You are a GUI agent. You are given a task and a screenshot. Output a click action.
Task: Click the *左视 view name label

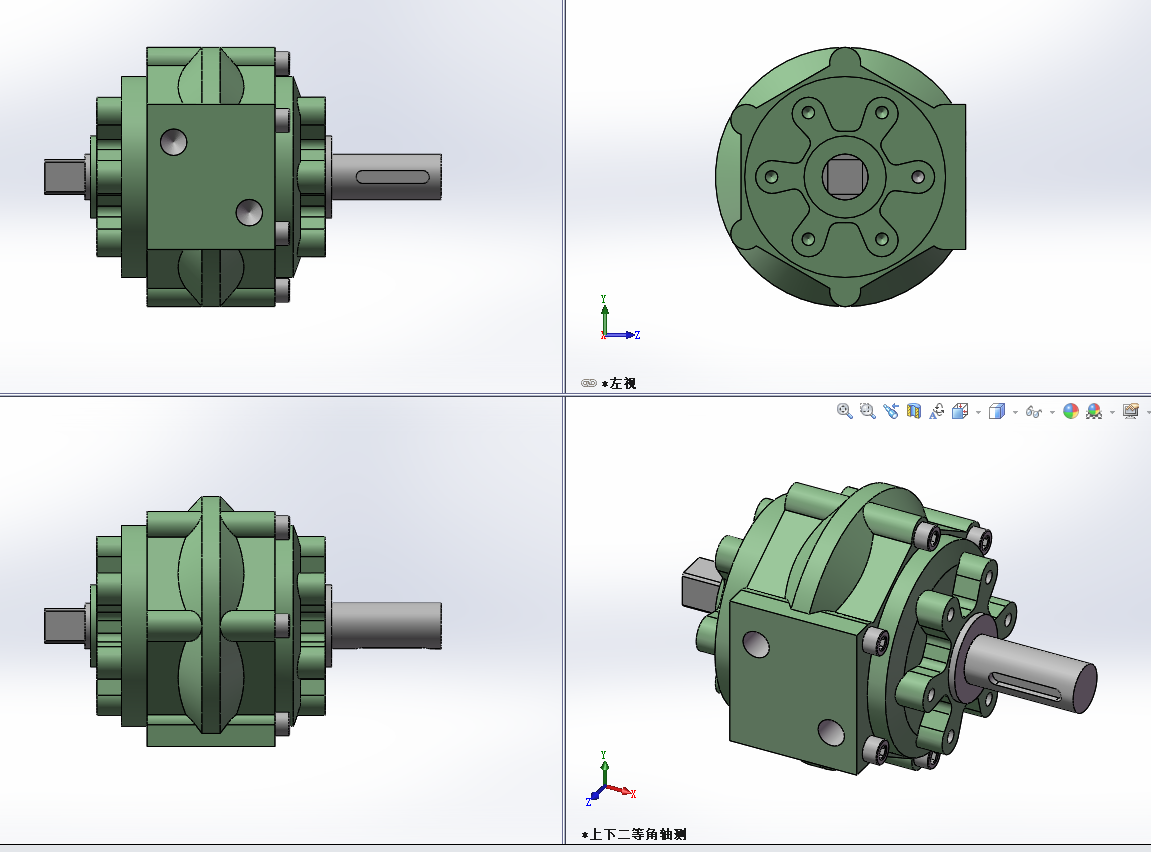[619, 383]
